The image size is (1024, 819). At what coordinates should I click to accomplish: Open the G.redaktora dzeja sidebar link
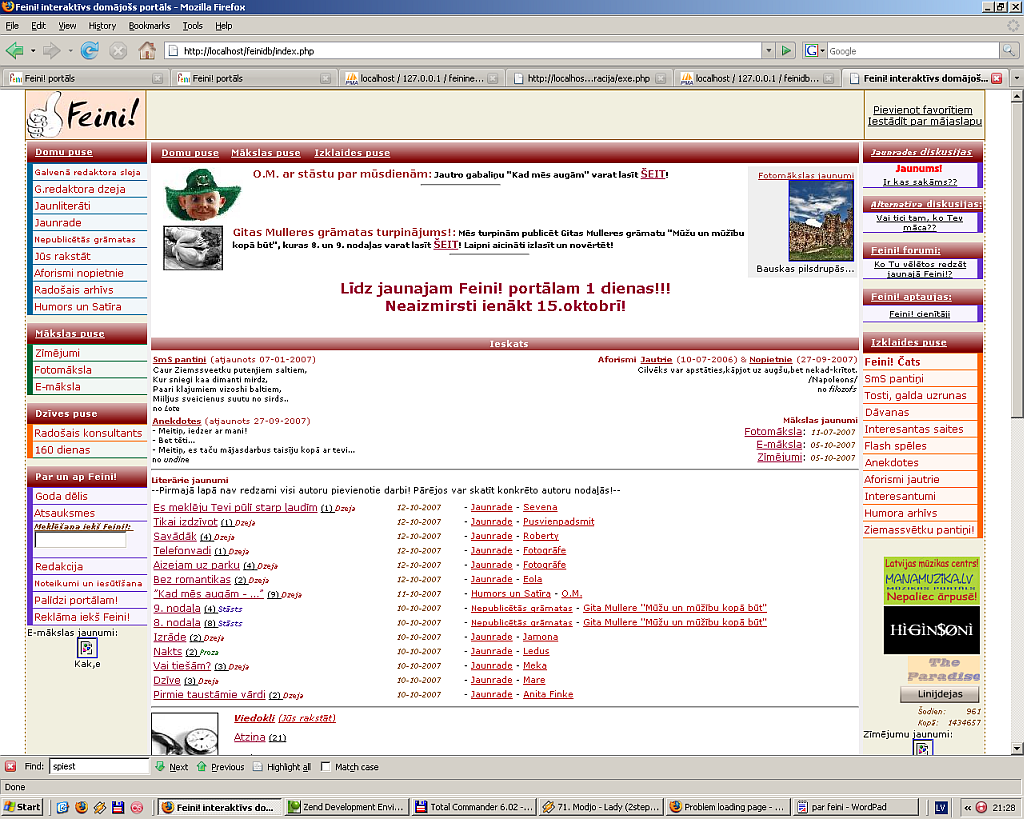click(80, 189)
